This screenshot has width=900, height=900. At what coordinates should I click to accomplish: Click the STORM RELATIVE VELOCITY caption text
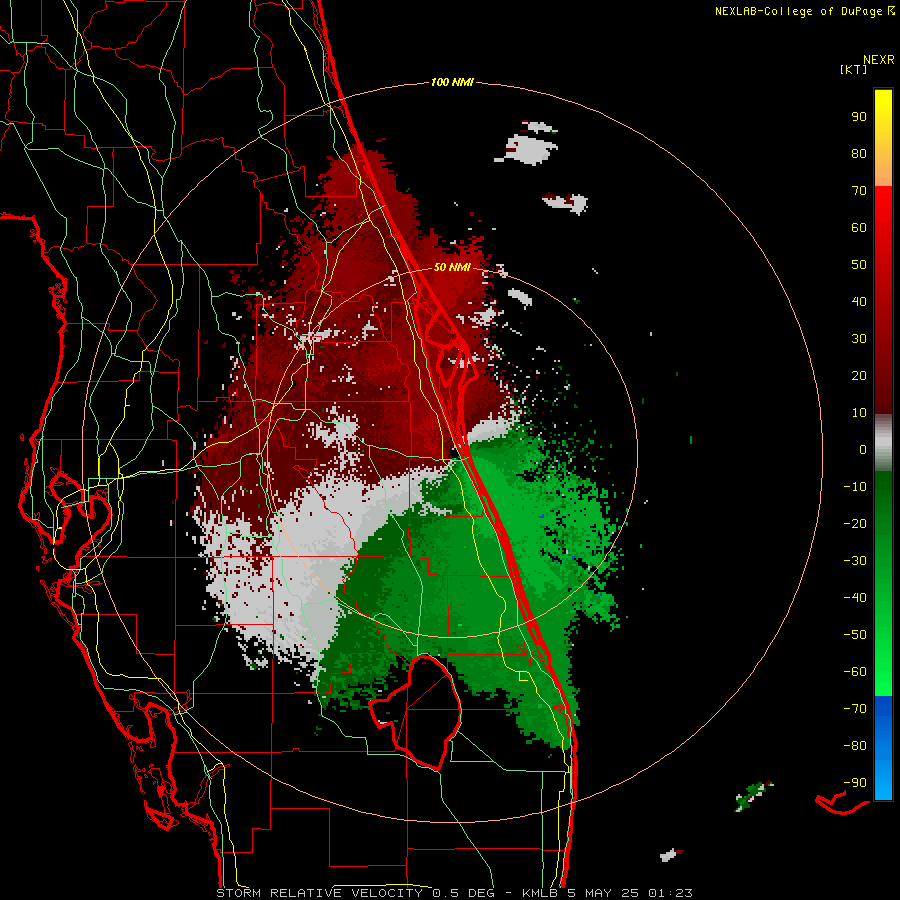point(319,893)
